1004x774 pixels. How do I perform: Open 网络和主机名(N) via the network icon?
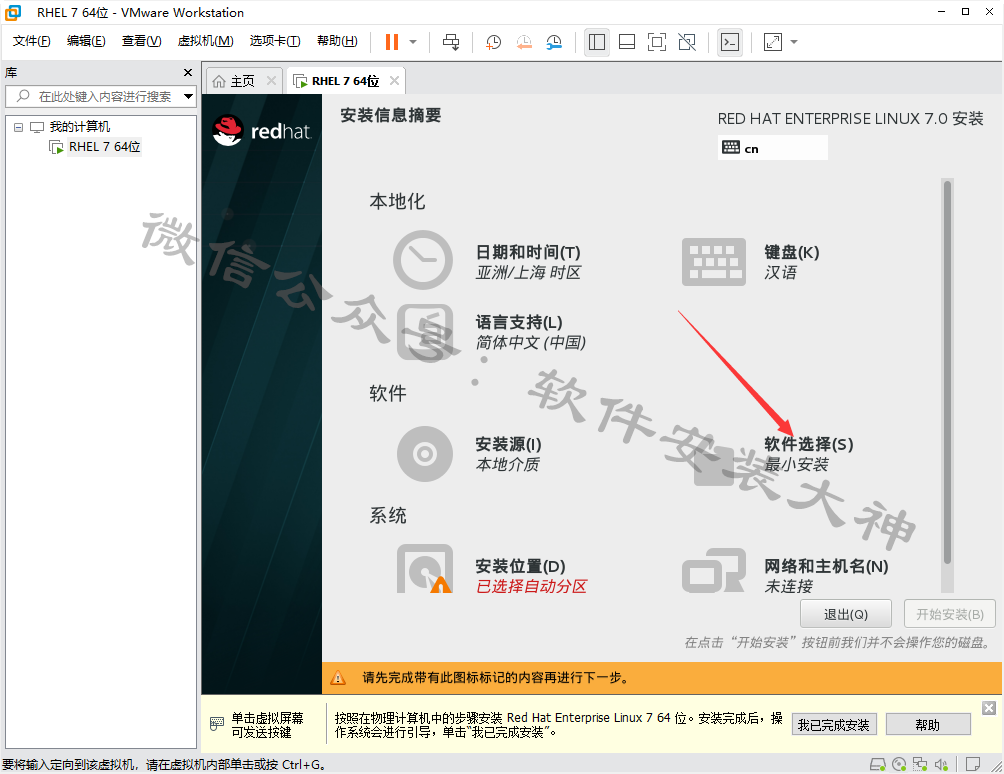point(713,570)
